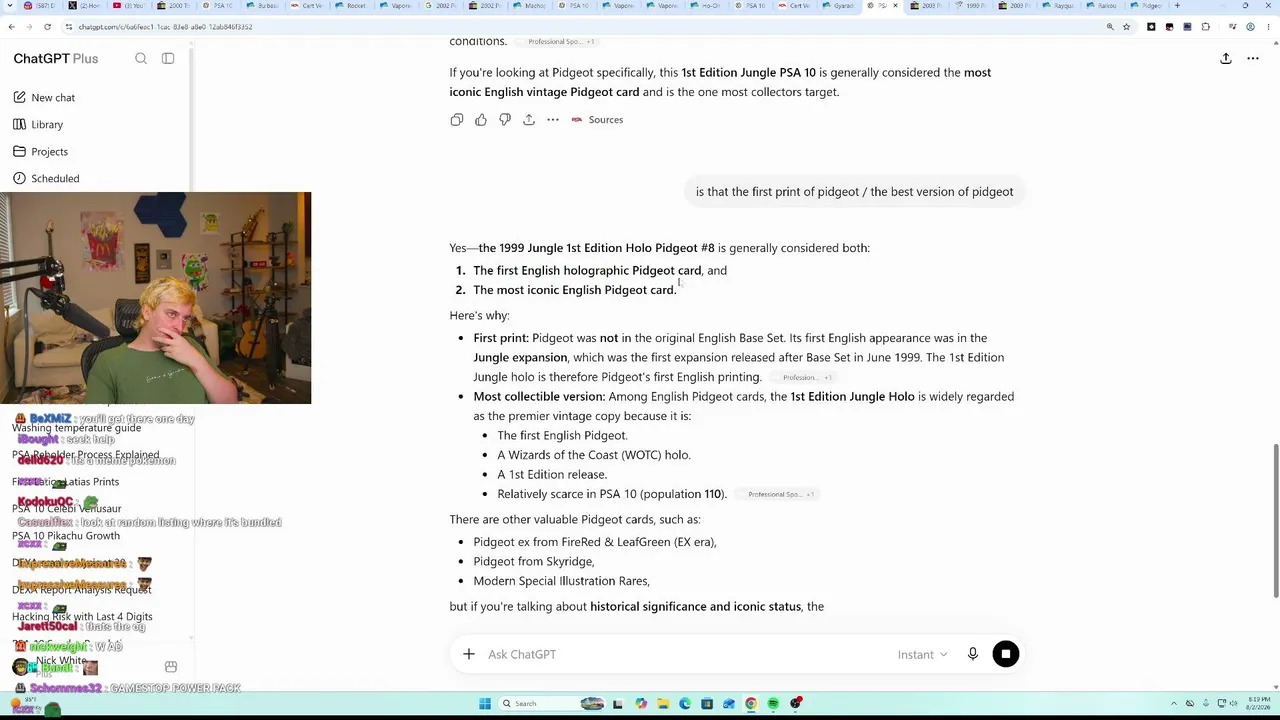Reload the page with refresh icon

[47, 27]
